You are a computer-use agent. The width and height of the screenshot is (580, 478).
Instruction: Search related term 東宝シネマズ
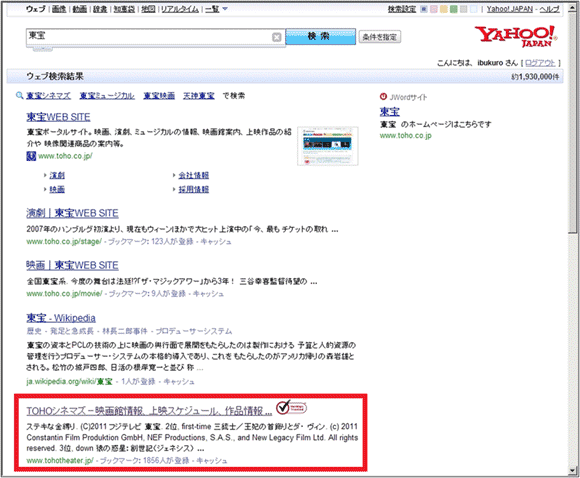(48, 95)
